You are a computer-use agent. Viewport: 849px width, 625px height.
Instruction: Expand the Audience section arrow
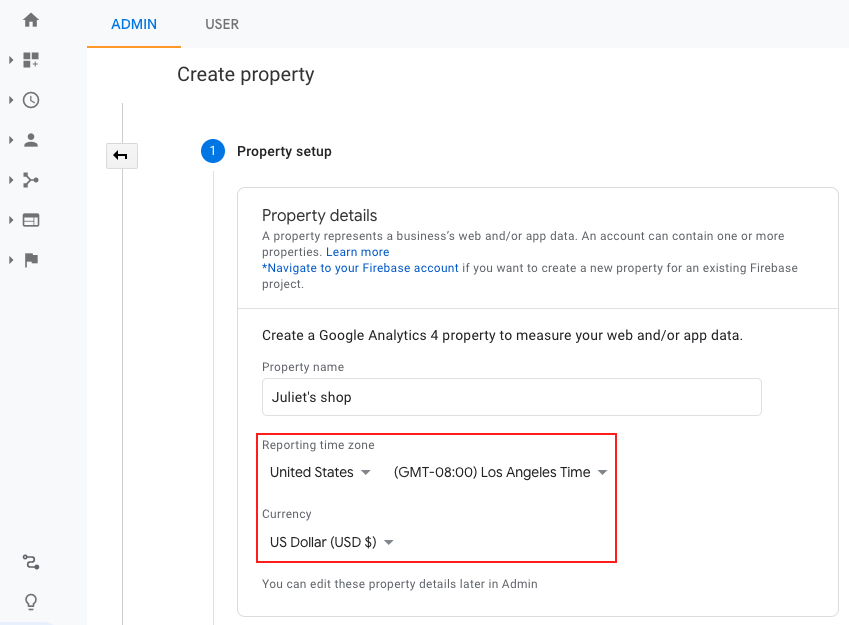tap(11, 140)
